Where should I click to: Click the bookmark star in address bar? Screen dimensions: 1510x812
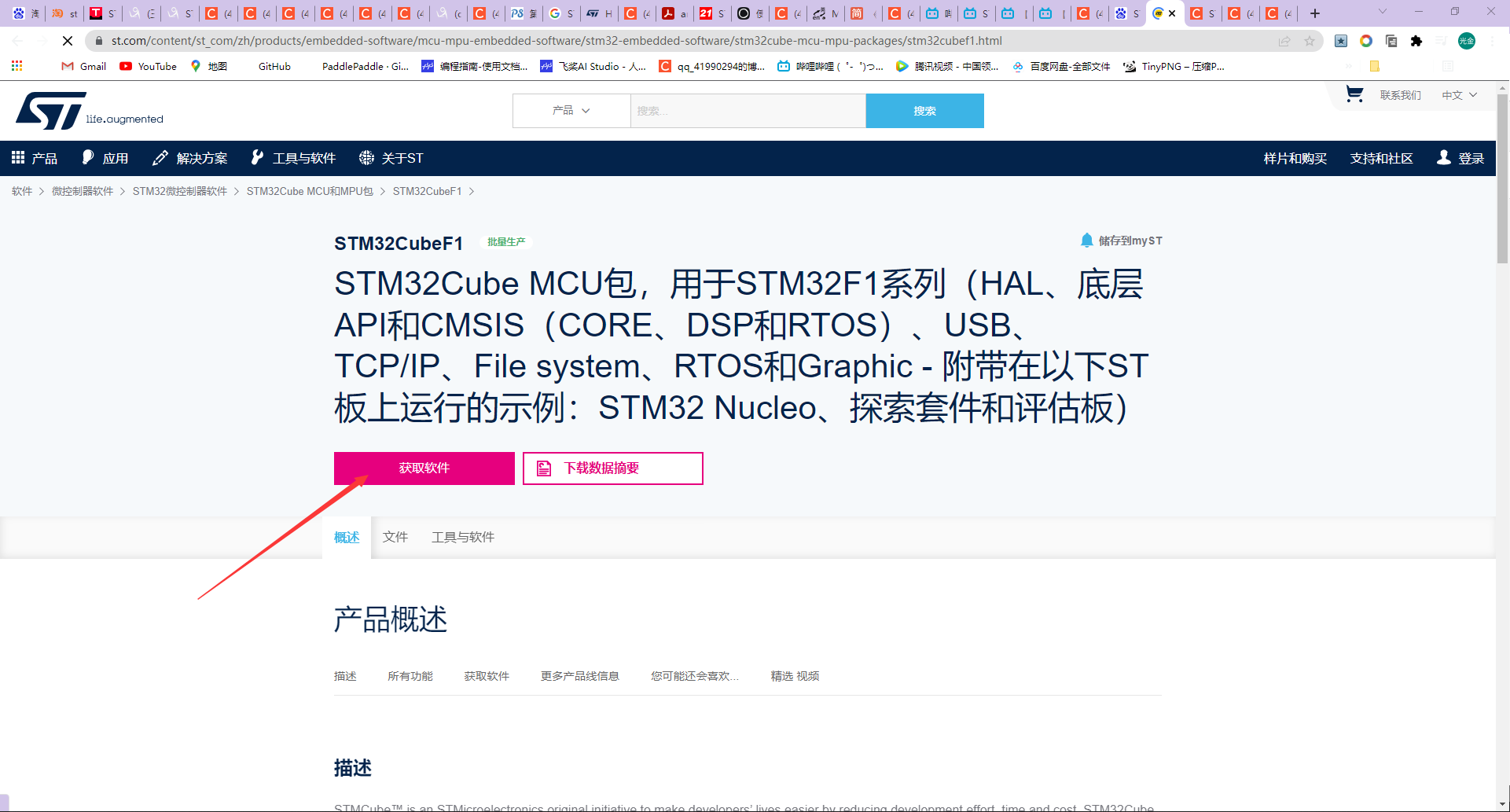(1309, 41)
